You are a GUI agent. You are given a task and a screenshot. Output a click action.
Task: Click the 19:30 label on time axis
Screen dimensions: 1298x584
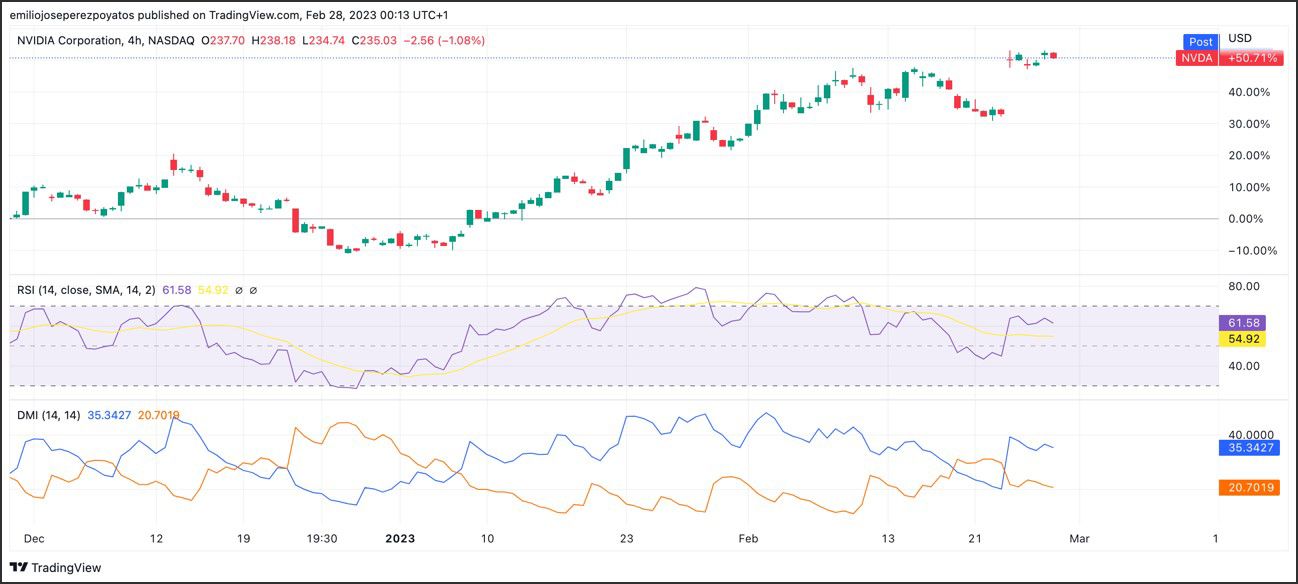[320, 538]
